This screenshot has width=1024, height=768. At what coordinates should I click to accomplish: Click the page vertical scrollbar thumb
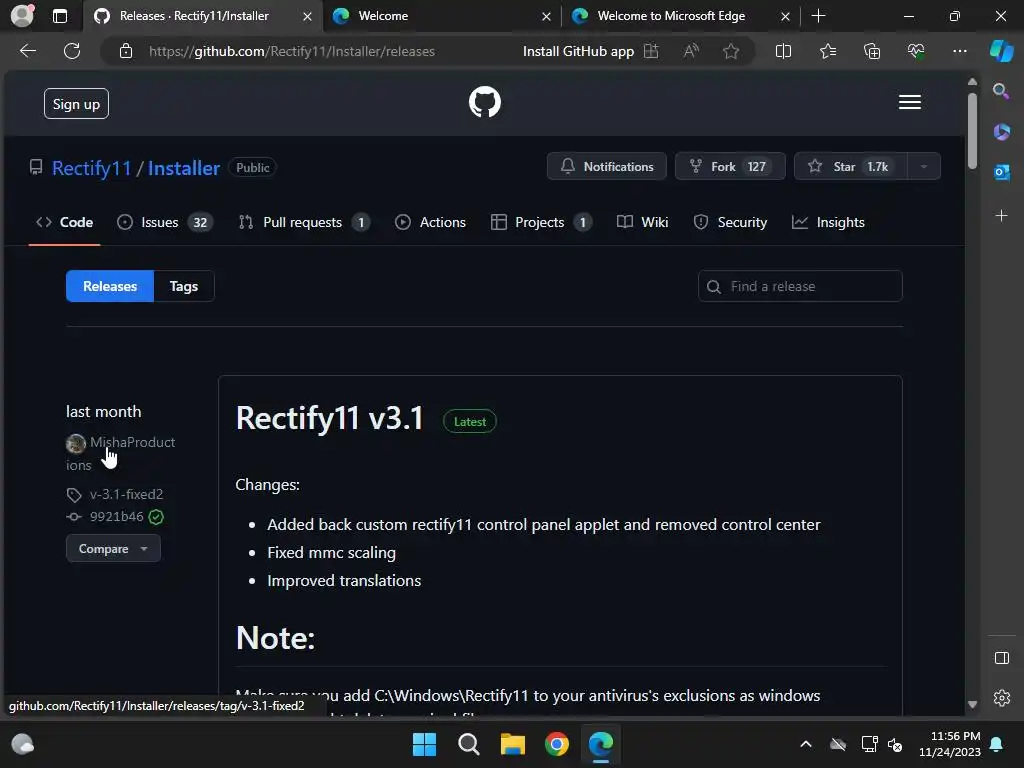click(972, 131)
